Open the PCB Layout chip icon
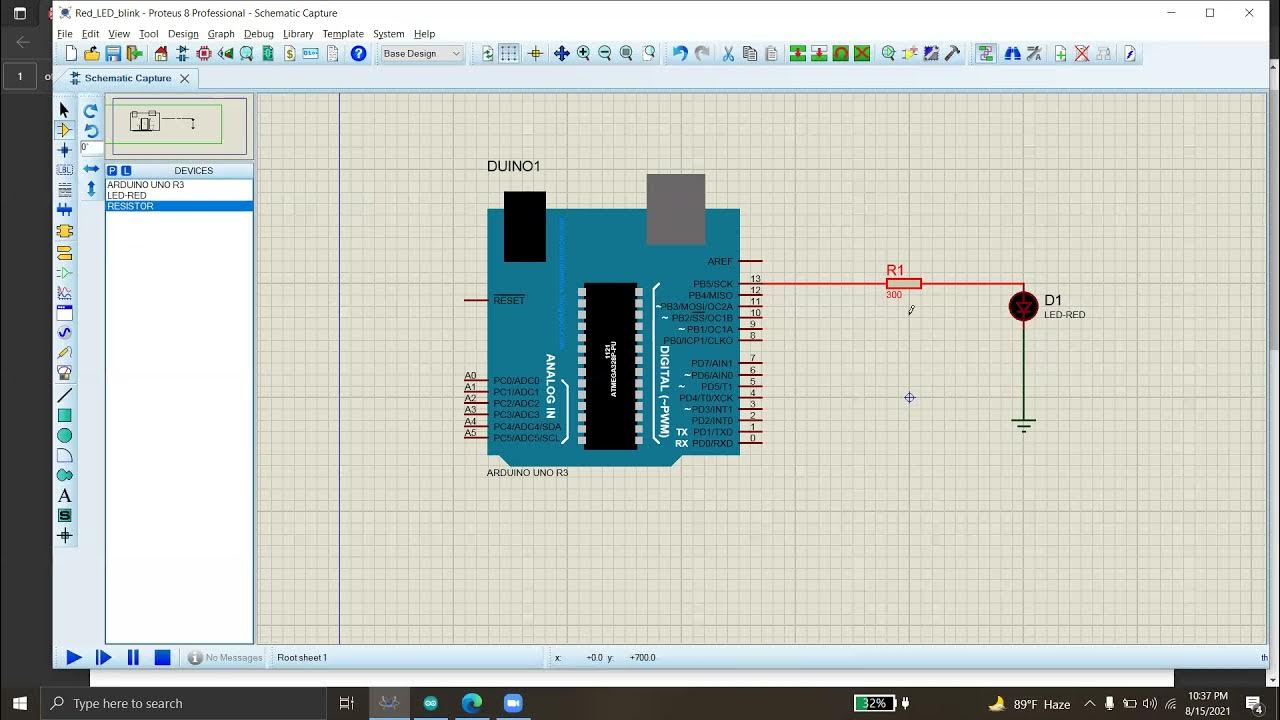This screenshot has height=720, width=1280. 204,54
